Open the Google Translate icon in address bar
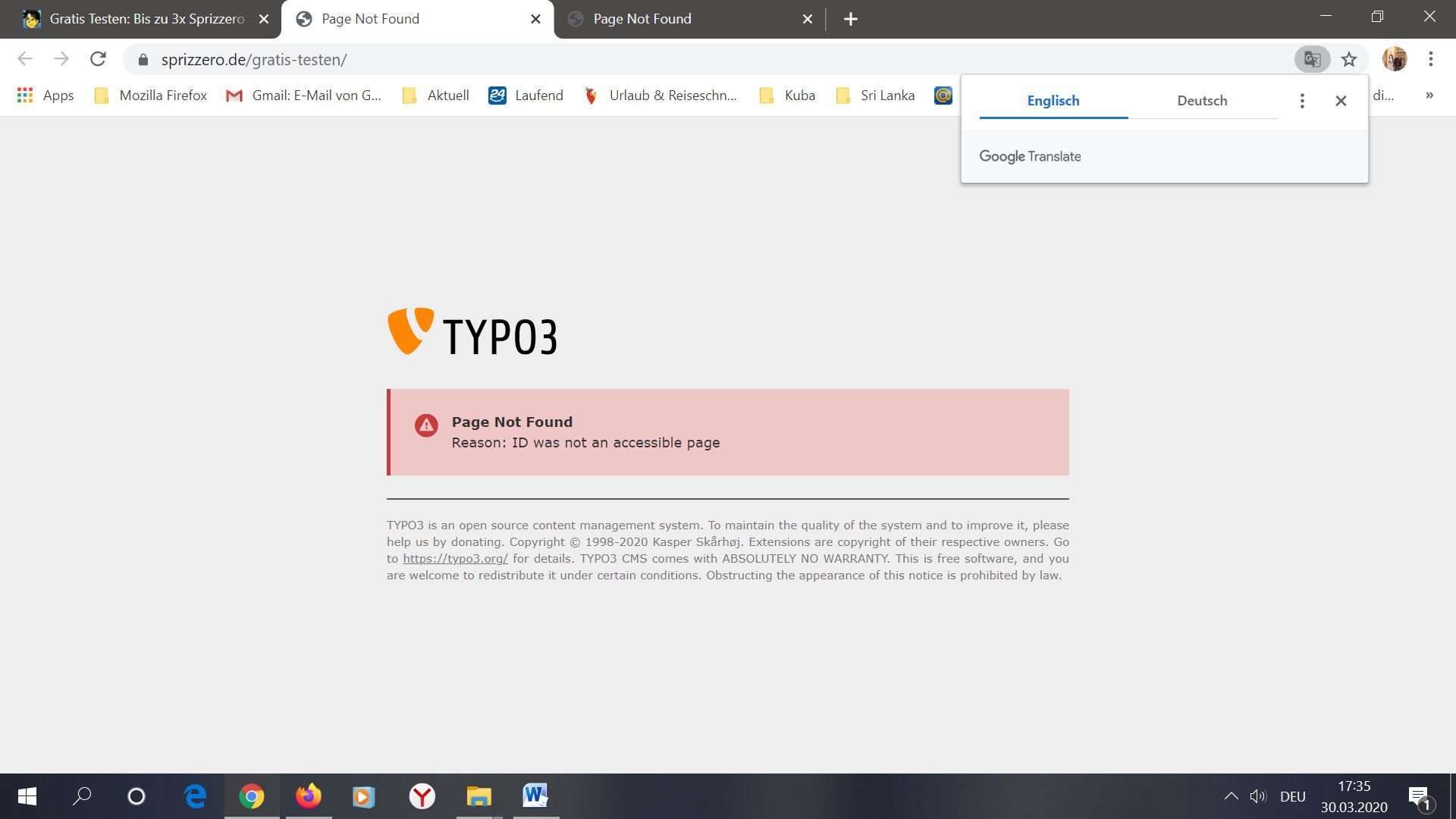The height and width of the screenshot is (819, 1456). 1313,59
